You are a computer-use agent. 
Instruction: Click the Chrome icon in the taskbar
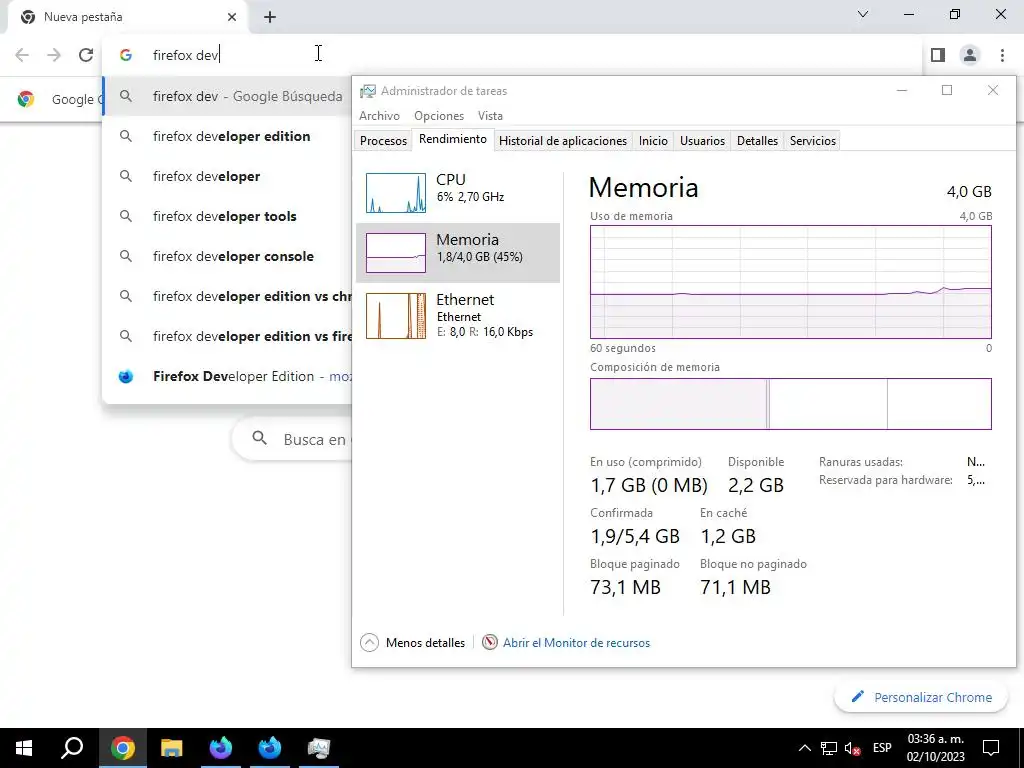click(122, 748)
